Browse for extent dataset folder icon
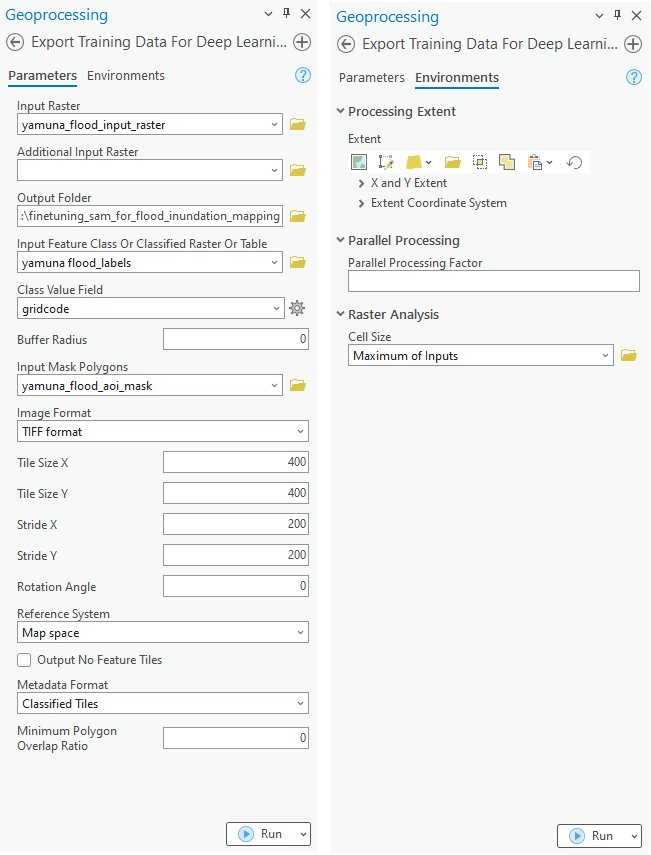Screen dimensions: 651x855 [453, 162]
